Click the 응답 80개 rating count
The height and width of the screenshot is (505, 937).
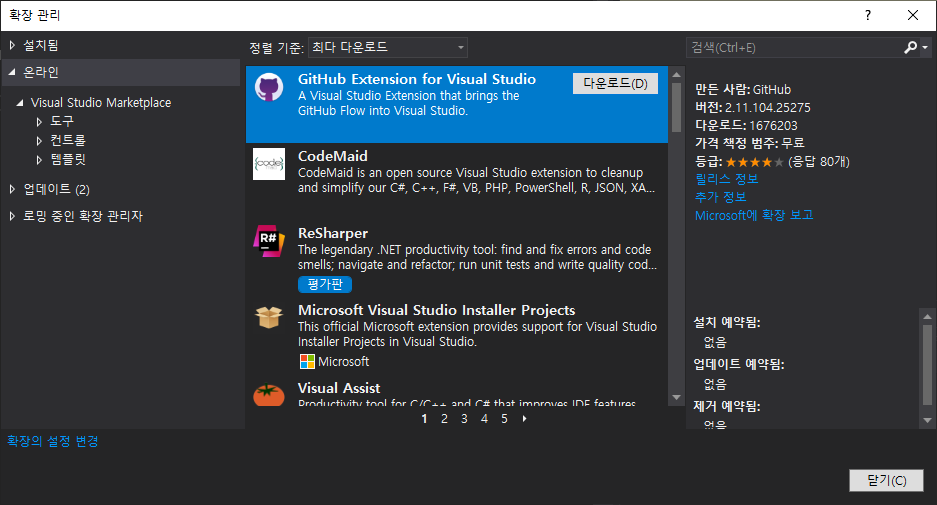click(819, 162)
